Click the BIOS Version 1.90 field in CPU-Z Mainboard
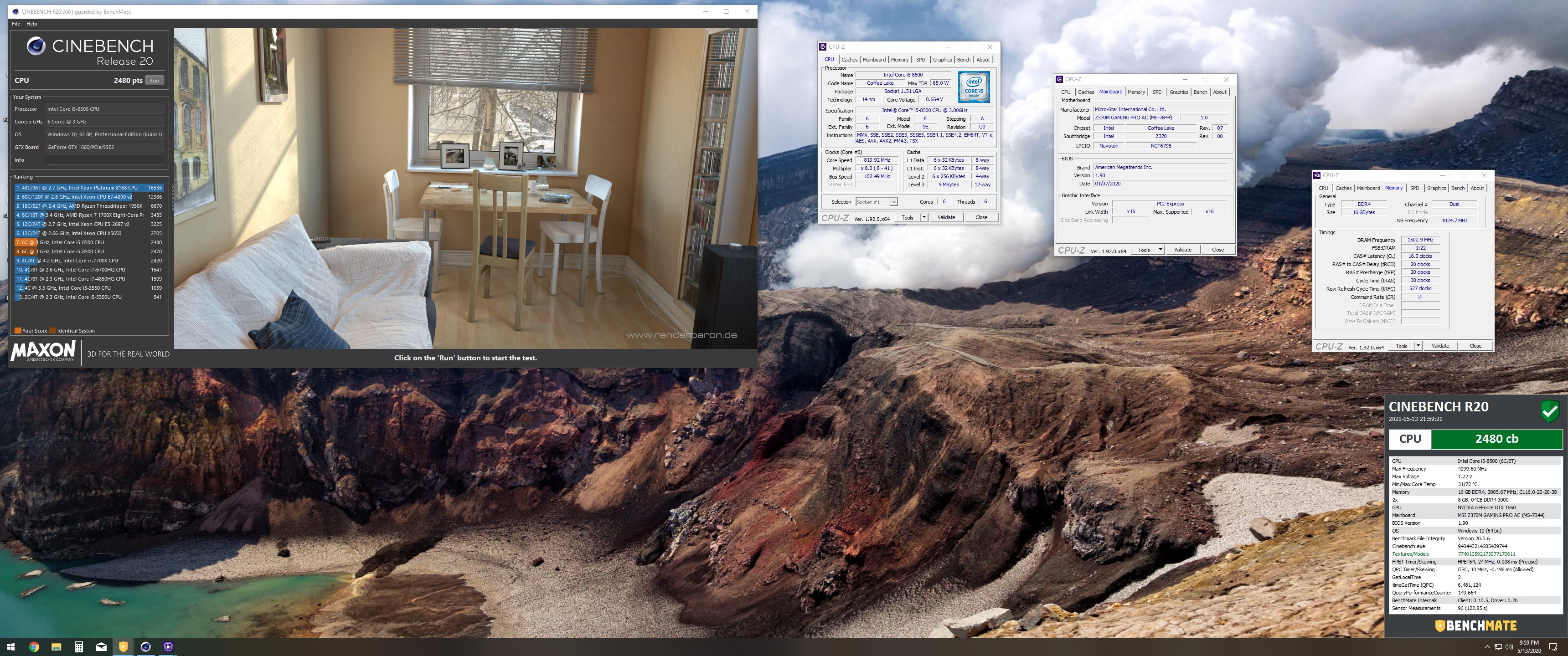 pyautogui.click(x=1160, y=175)
